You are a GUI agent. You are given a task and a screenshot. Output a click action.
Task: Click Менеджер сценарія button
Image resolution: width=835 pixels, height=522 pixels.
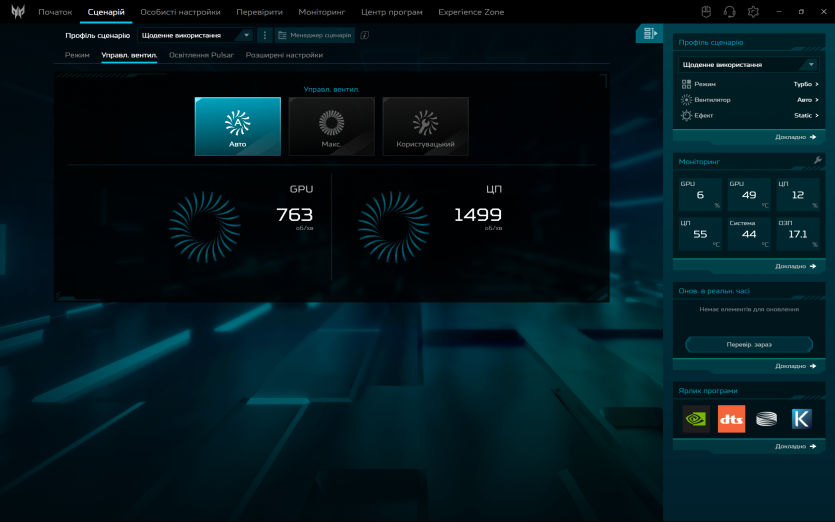315,35
